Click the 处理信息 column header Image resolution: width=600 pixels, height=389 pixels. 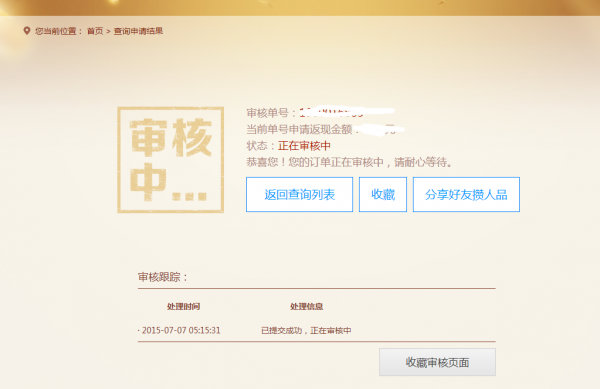click(x=306, y=306)
